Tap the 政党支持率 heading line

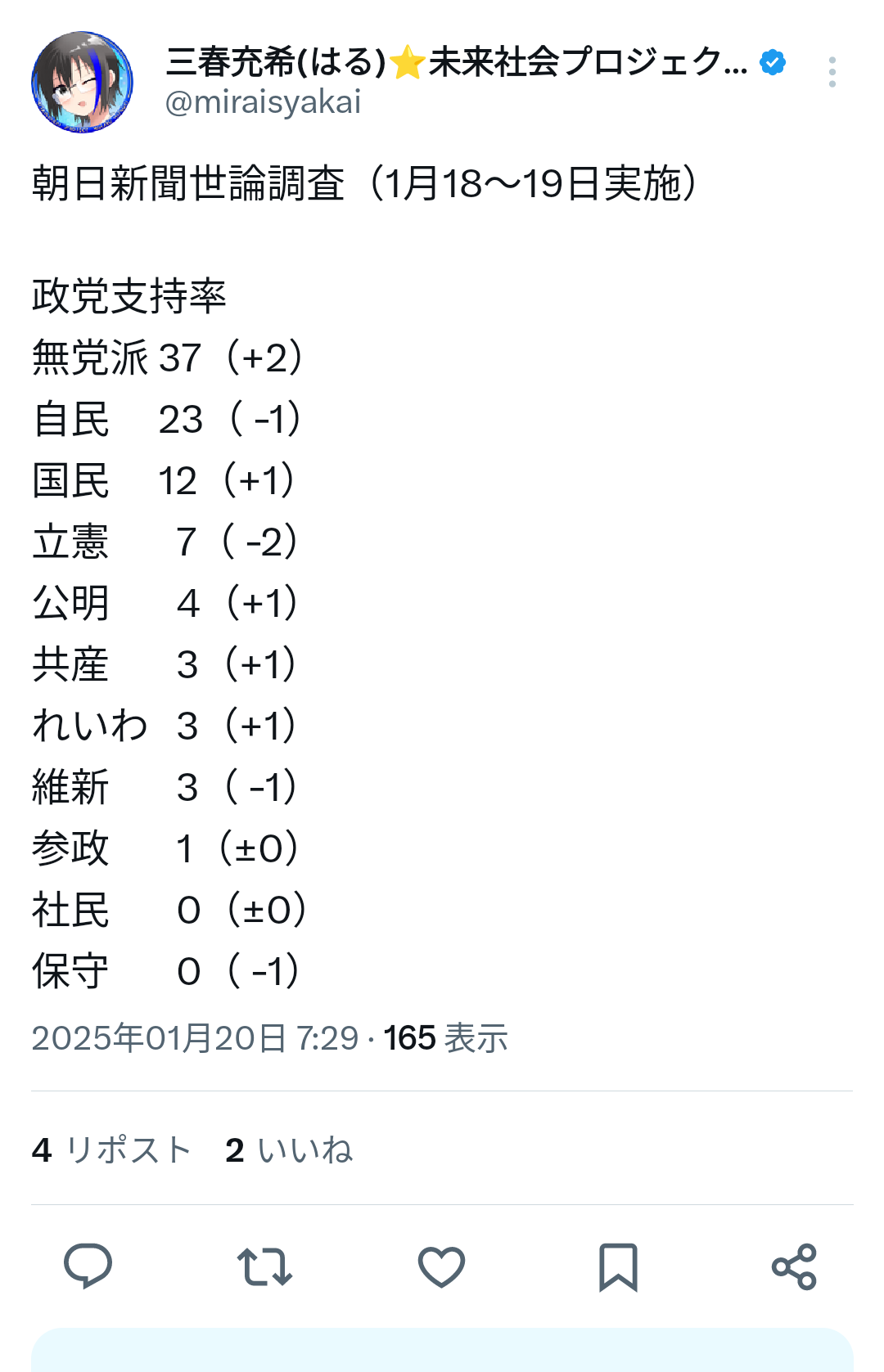(x=129, y=295)
